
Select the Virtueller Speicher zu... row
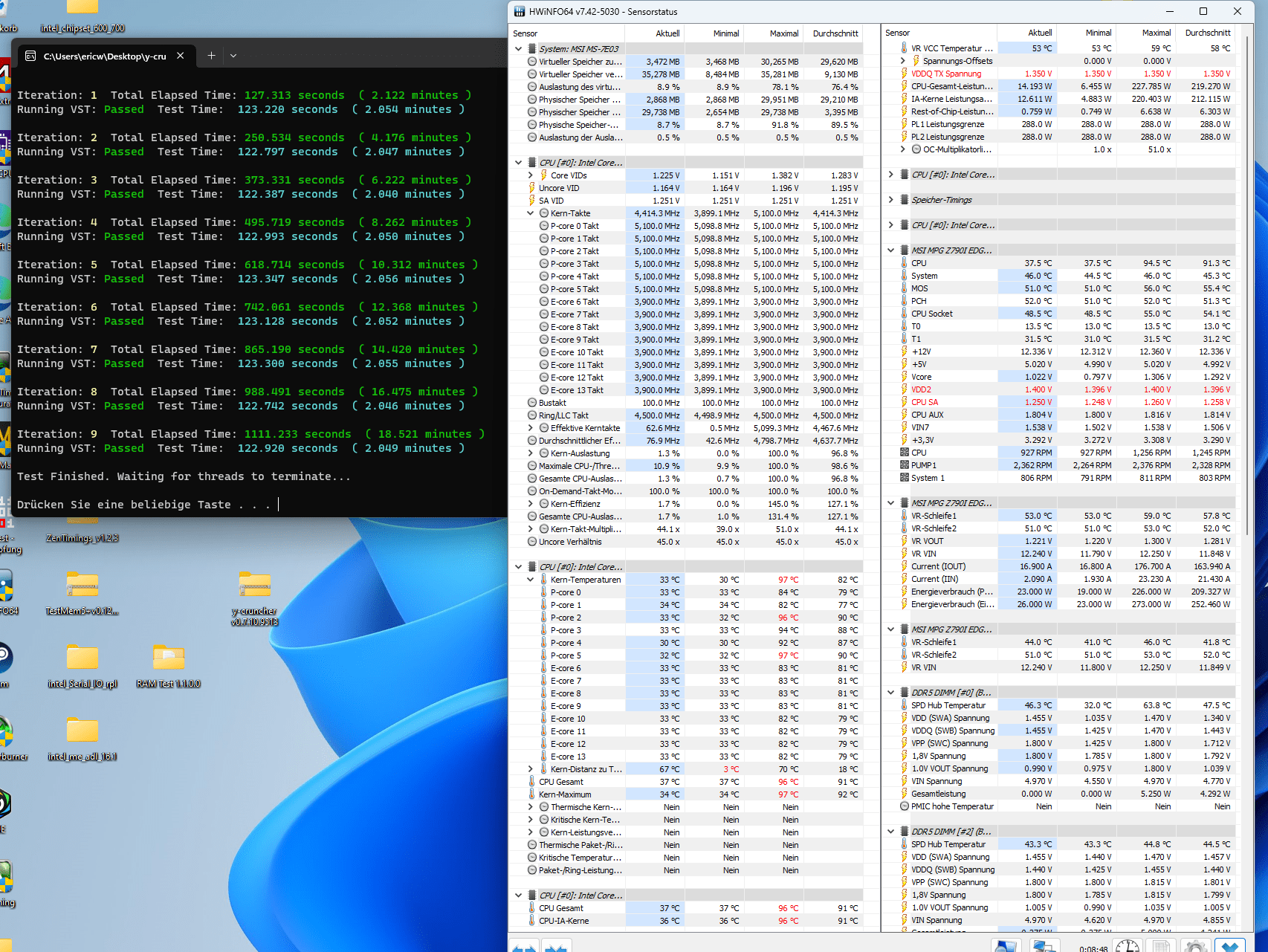point(686,62)
